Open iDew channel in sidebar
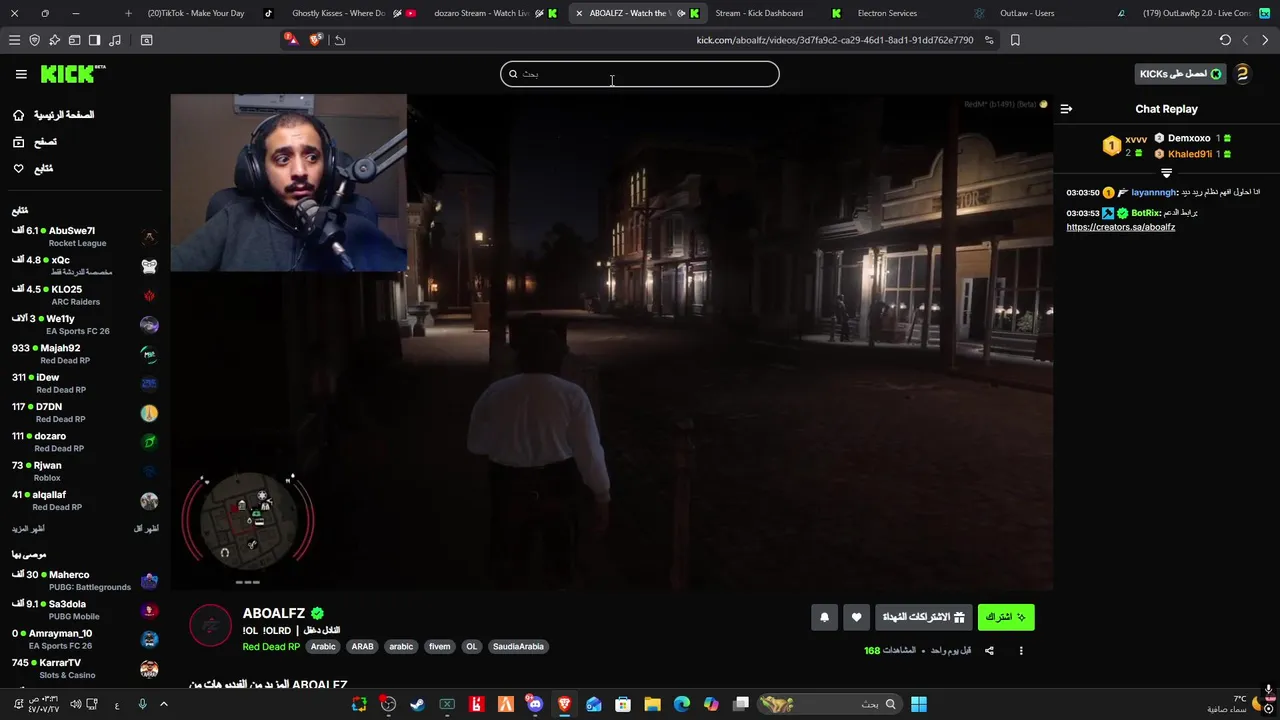This screenshot has height=720, width=1280. [84, 383]
